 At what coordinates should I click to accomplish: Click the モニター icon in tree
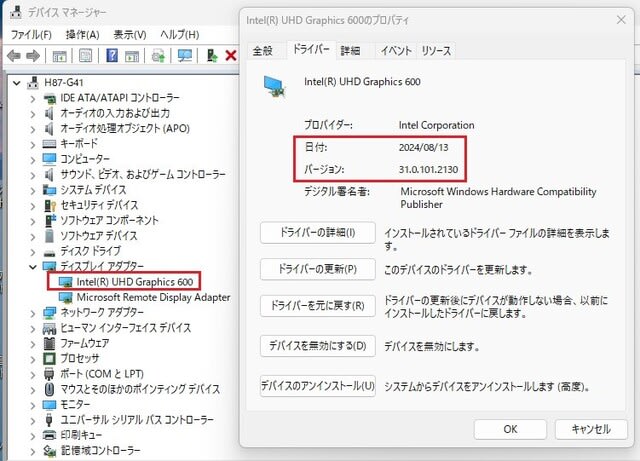pyautogui.click(x=49, y=405)
